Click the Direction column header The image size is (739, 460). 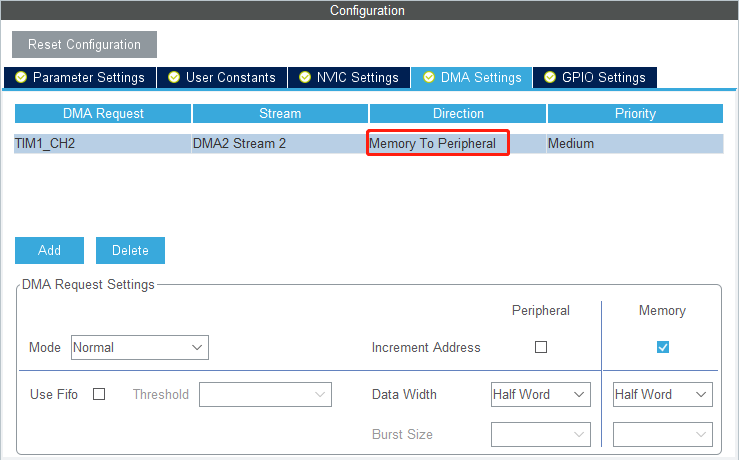[x=458, y=114]
